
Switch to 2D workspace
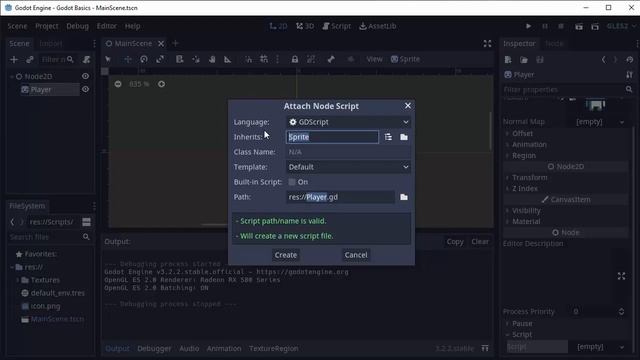point(278,26)
